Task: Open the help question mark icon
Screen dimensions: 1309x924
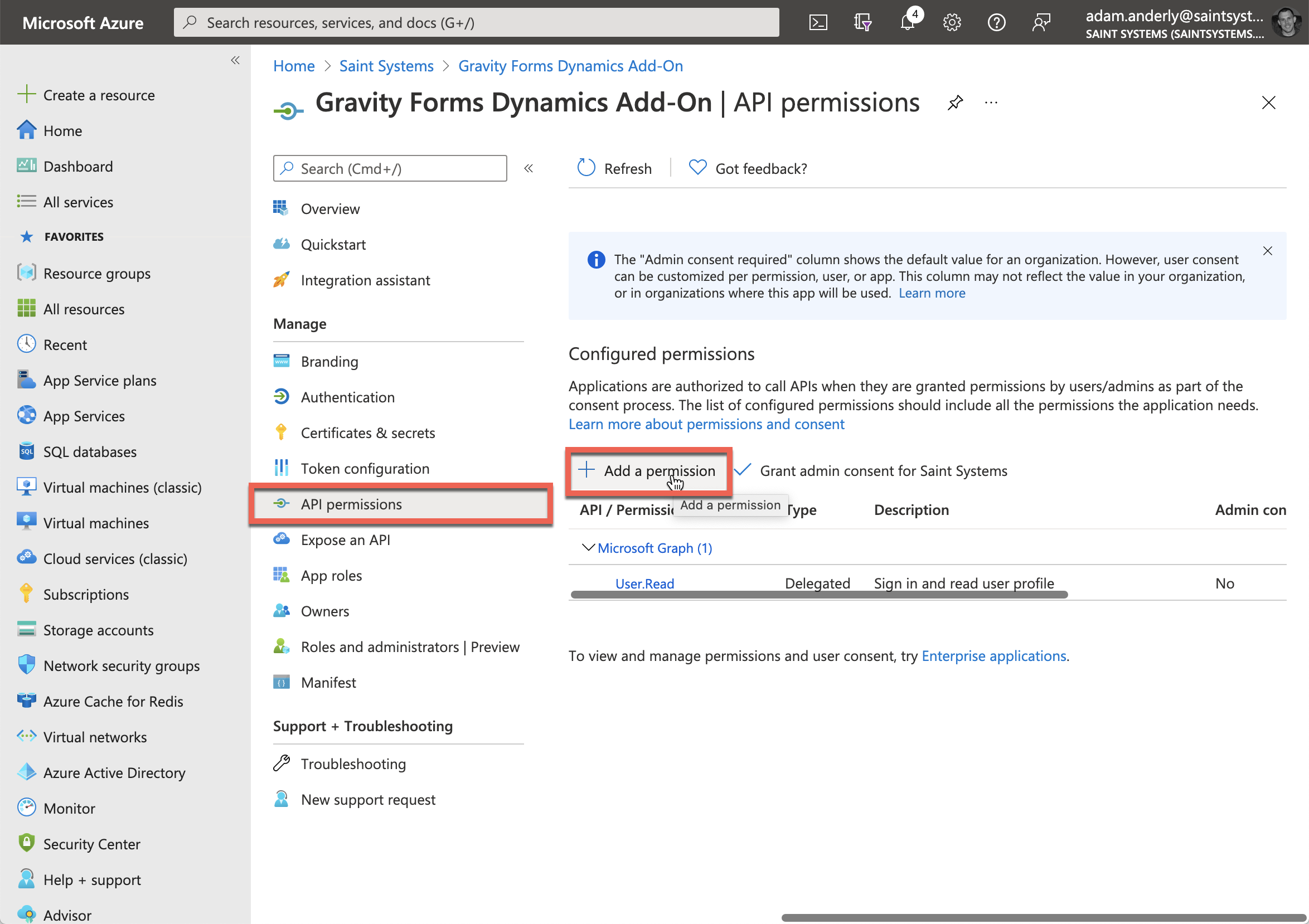Action: (997, 23)
